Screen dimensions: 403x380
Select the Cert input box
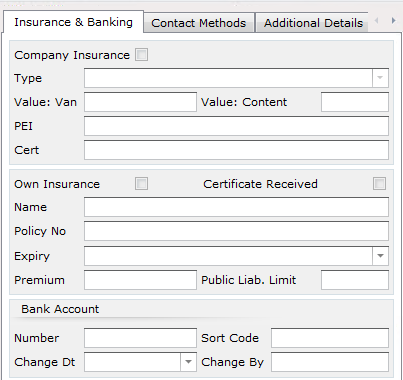point(236,150)
